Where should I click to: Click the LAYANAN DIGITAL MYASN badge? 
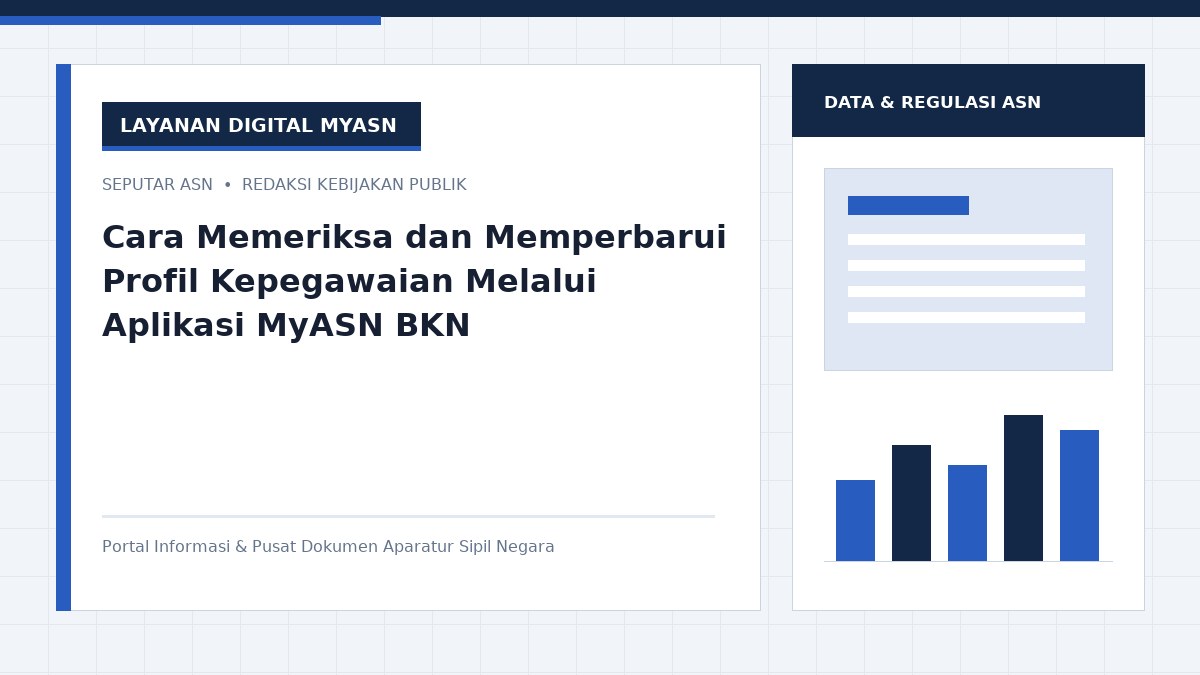[x=261, y=126]
